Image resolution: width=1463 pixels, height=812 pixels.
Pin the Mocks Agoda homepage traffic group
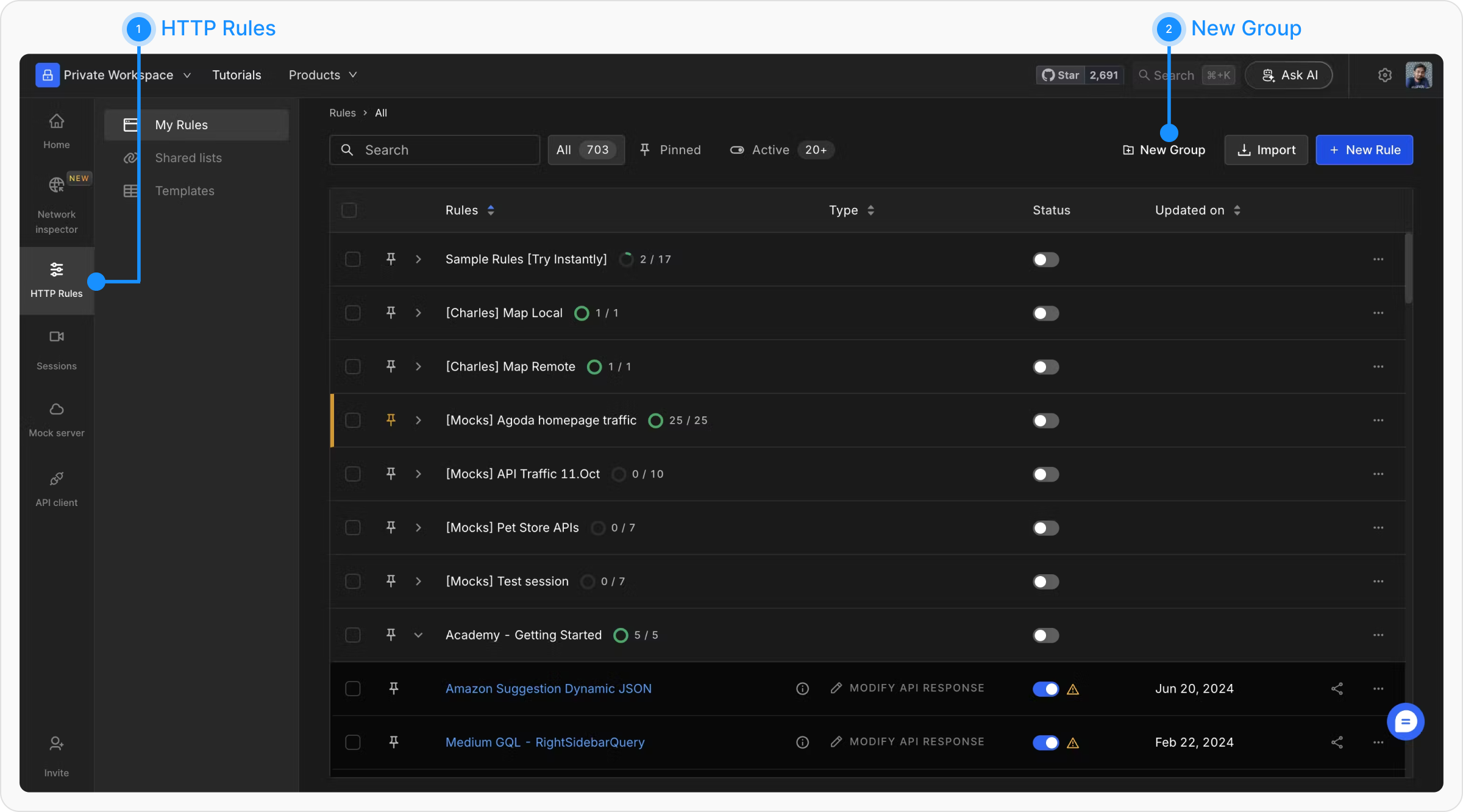pyautogui.click(x=391, y=420)
